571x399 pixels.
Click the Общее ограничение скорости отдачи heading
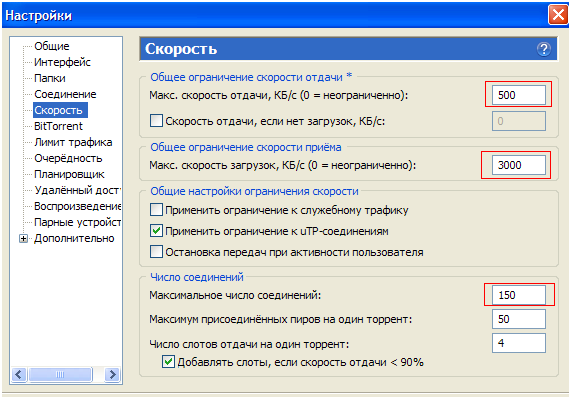[251, 77]
